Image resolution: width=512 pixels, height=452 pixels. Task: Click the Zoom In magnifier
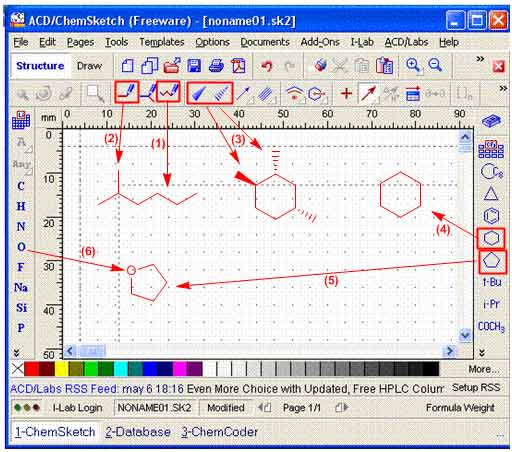point(413,65)
